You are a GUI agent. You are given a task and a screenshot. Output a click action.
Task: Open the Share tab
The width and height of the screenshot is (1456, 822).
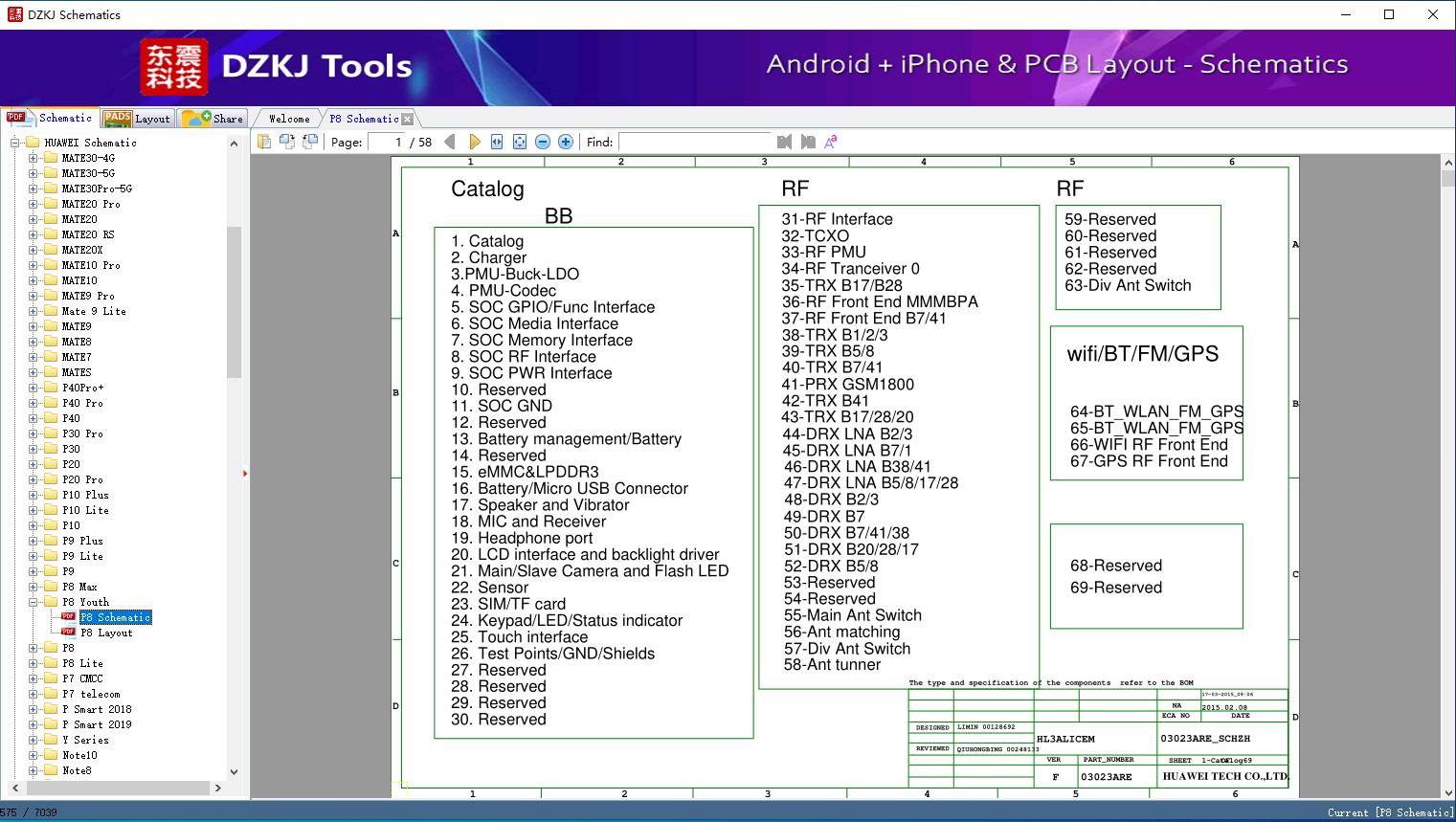tap(213, 118)
